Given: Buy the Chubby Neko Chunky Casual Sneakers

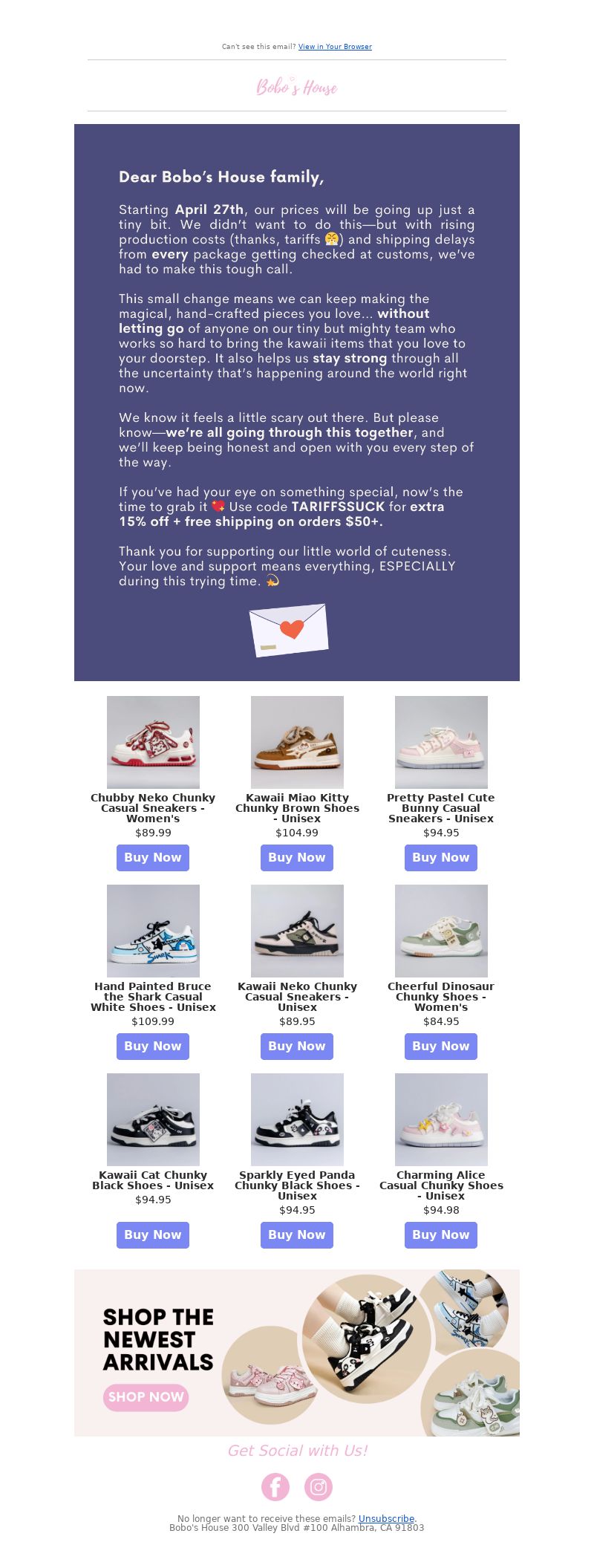Looking at the screenshot, I should [x=153, y=858].
